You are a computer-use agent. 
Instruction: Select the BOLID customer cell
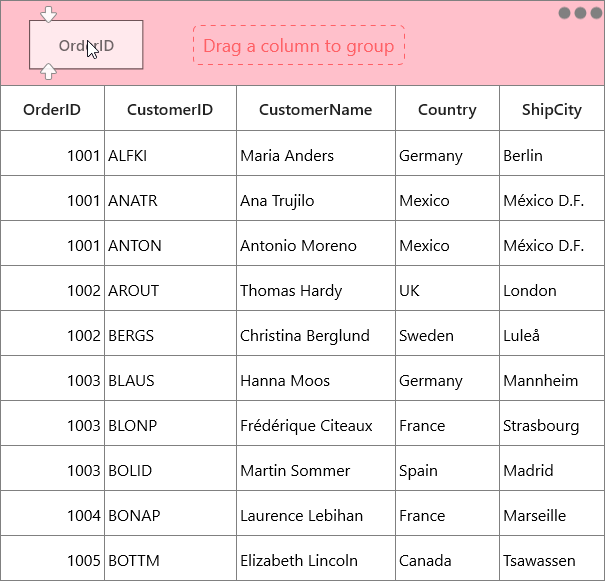(x=170, y=468)
